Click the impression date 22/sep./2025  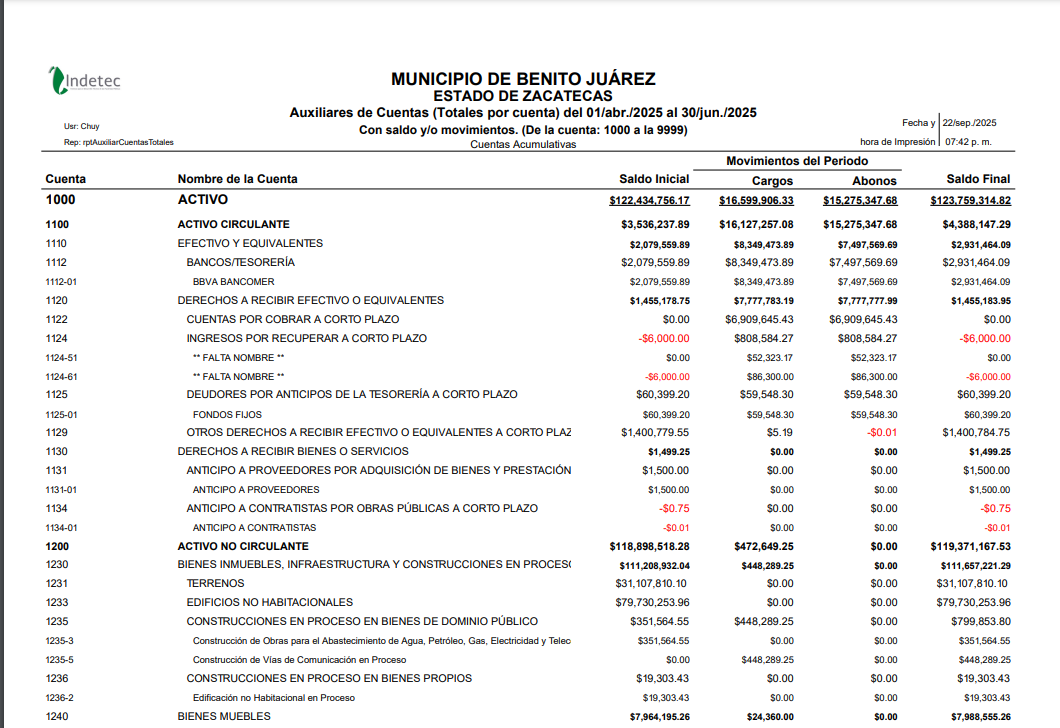(967, 124)
